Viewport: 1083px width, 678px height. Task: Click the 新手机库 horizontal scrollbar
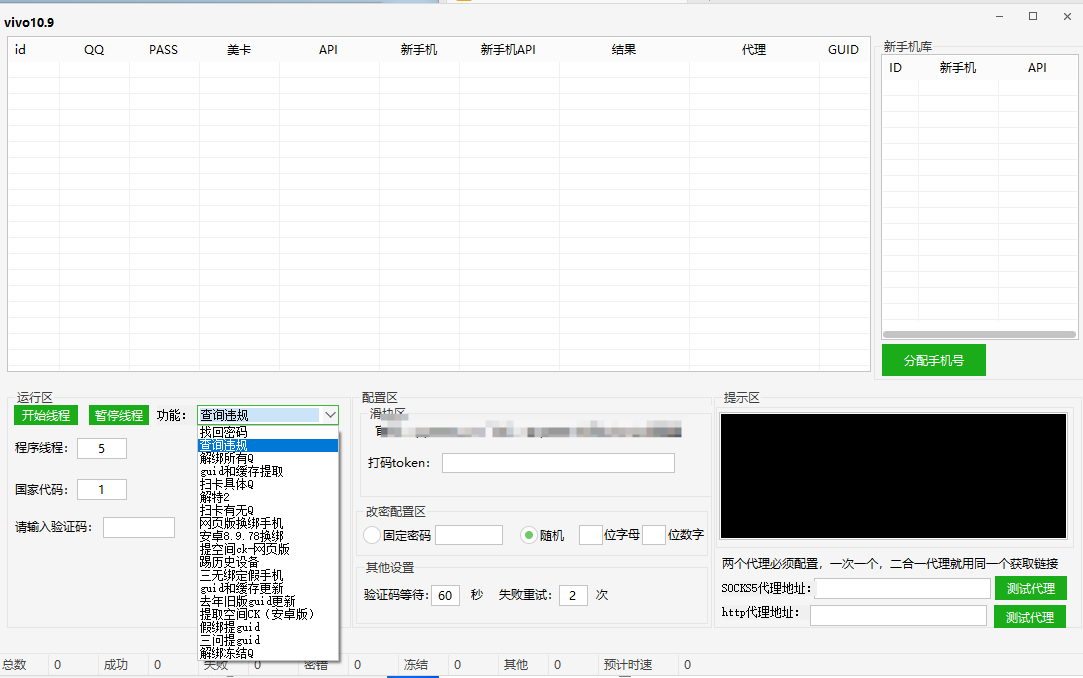coord(978,335)
